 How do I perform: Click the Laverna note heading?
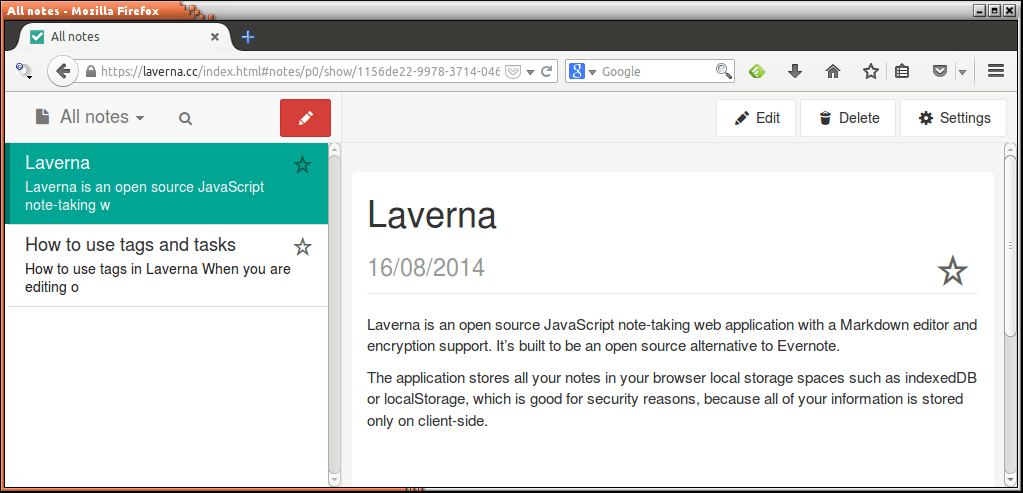432,215
